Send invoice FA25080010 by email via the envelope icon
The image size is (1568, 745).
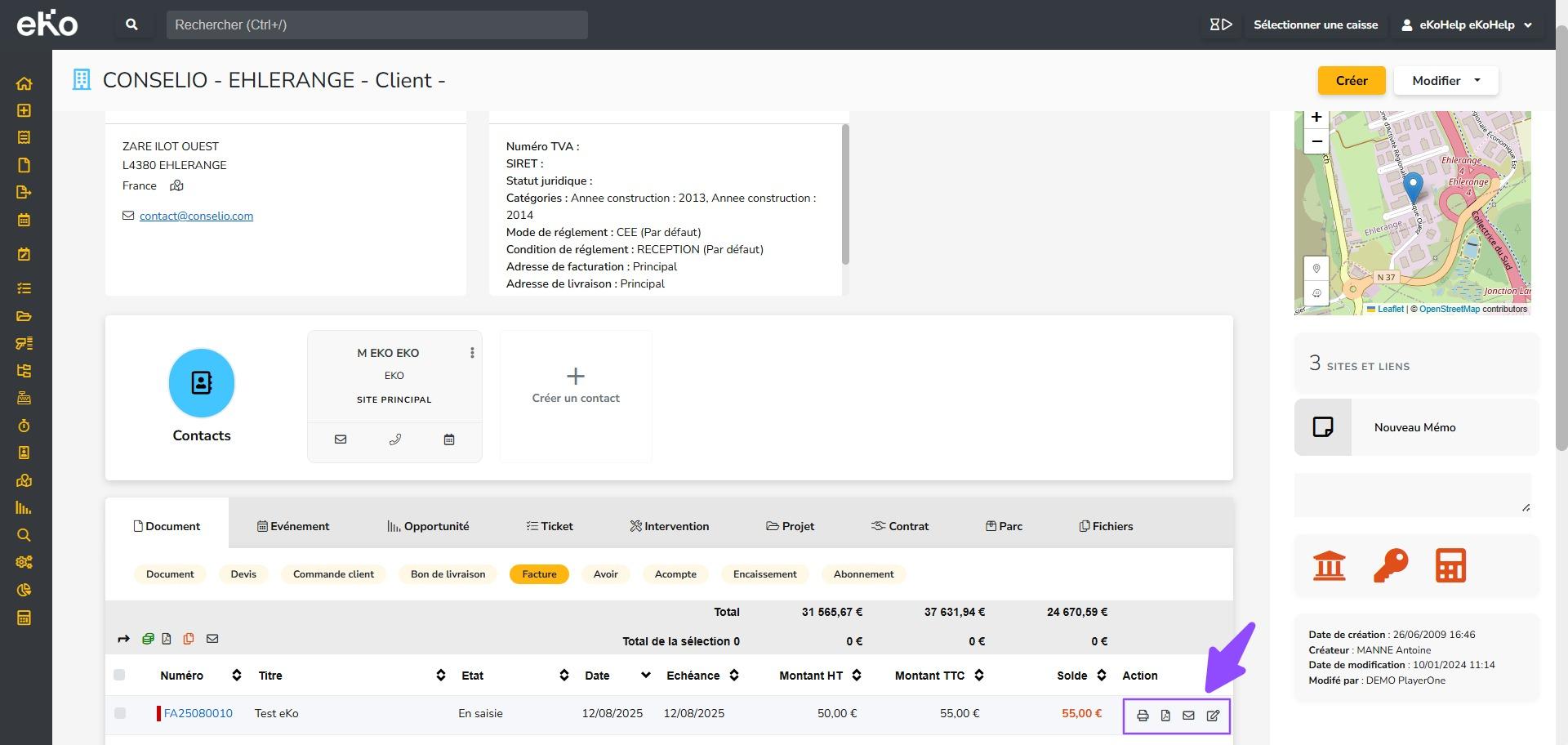pyautogui.click(x=1188, y=716)
